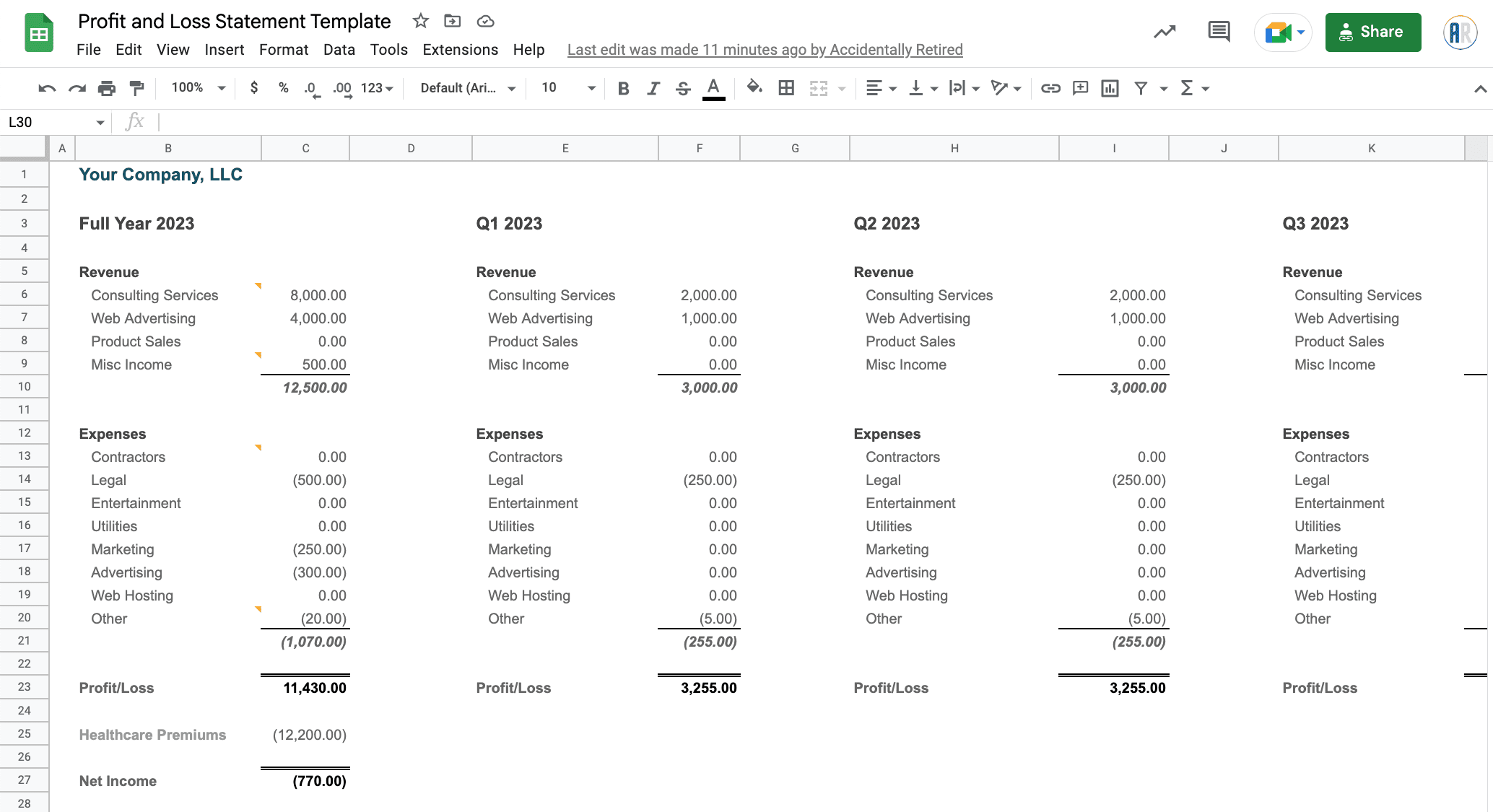Screen dimensions: 1493x812
Task: Click the print icon in toolbar
Action: pyautogui.click(x=108, y=88)
